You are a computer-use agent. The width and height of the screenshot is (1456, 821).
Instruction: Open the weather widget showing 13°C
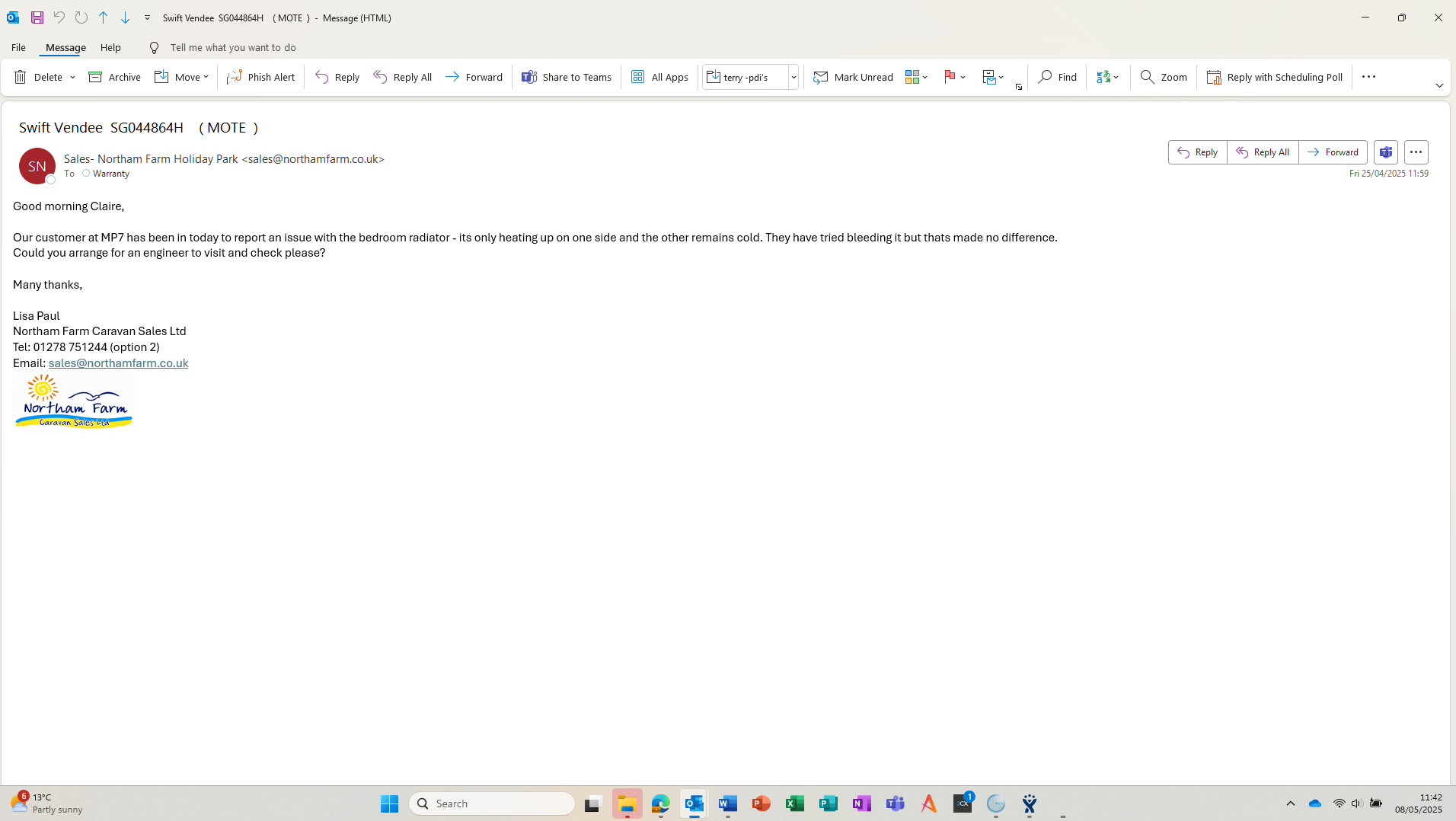click(x=47, y=803)
